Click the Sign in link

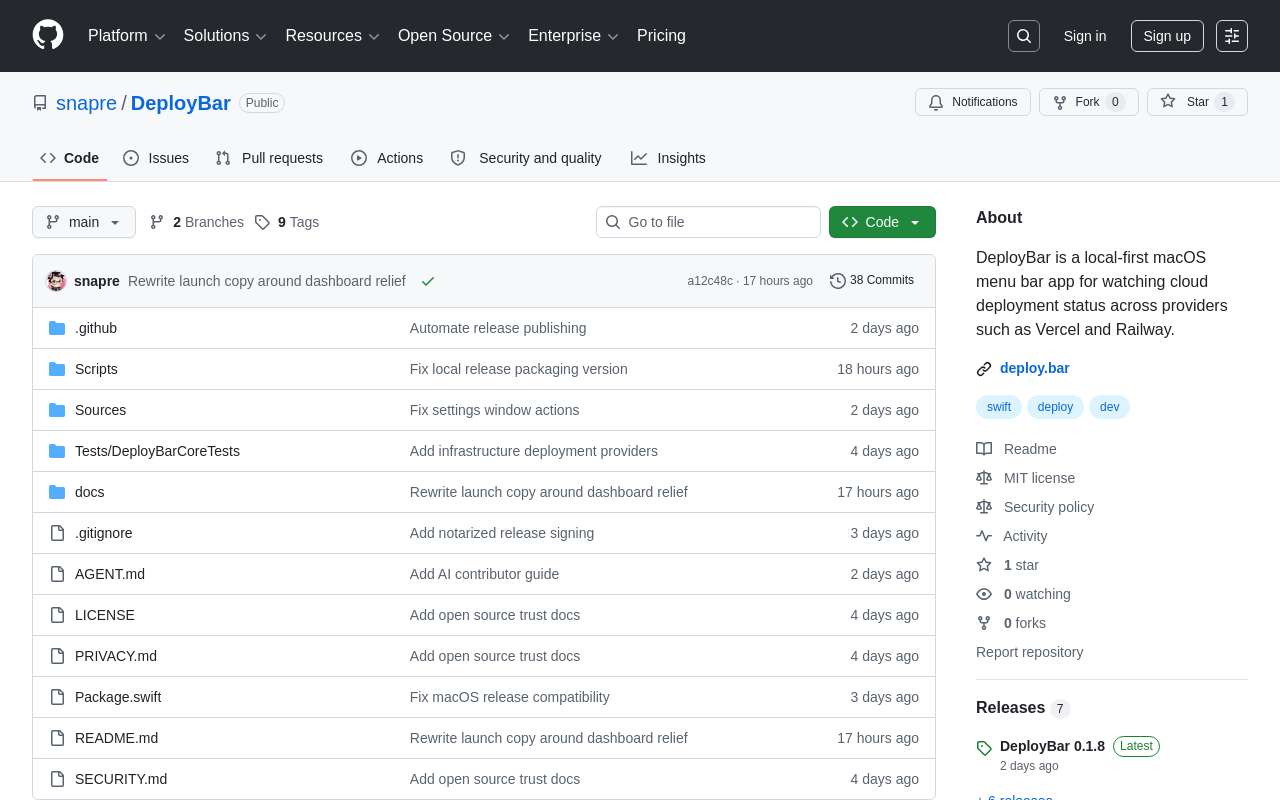(x=1085, y=36)
